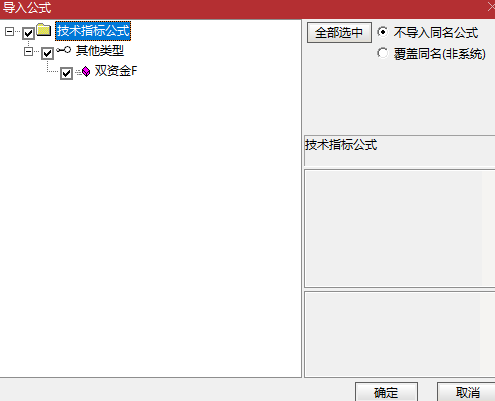
Task: Choose the 覆盖同名(非系统) radio option
Action: (383, 53)
